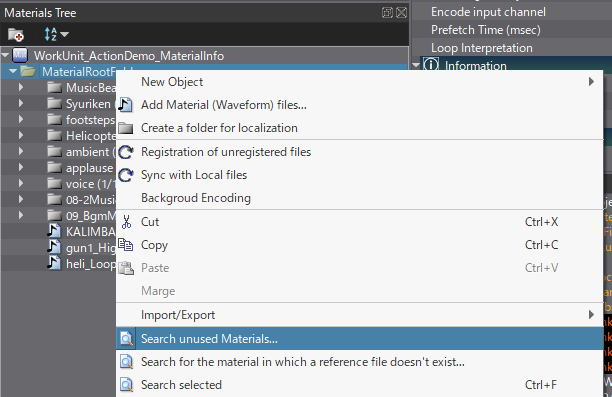Viewport: 612px width, 397px height.
Task: Choose Registration of unregistered files
Action: pyautogui.click(x=359, y=152)
